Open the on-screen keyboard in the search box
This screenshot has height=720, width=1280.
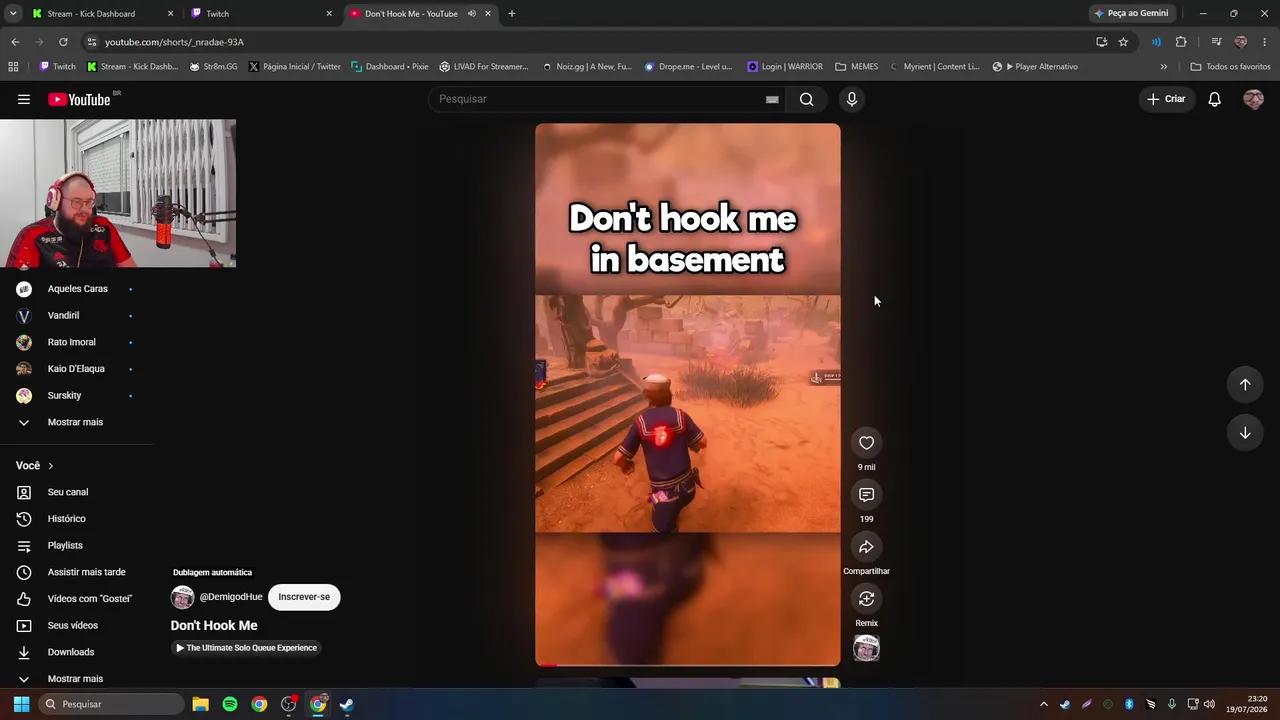point(772,99)
